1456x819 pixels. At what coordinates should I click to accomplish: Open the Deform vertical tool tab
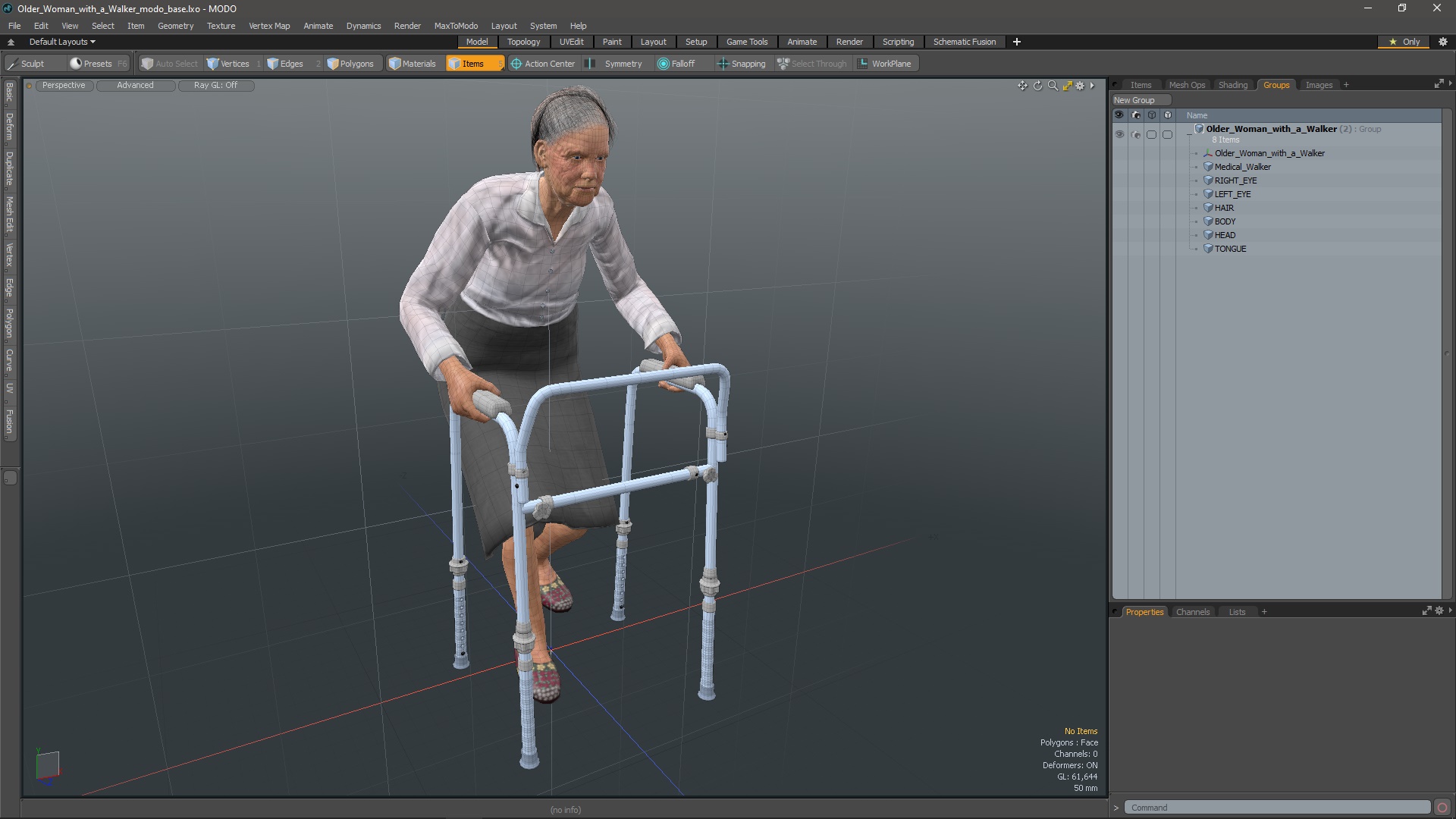(9, 127)
